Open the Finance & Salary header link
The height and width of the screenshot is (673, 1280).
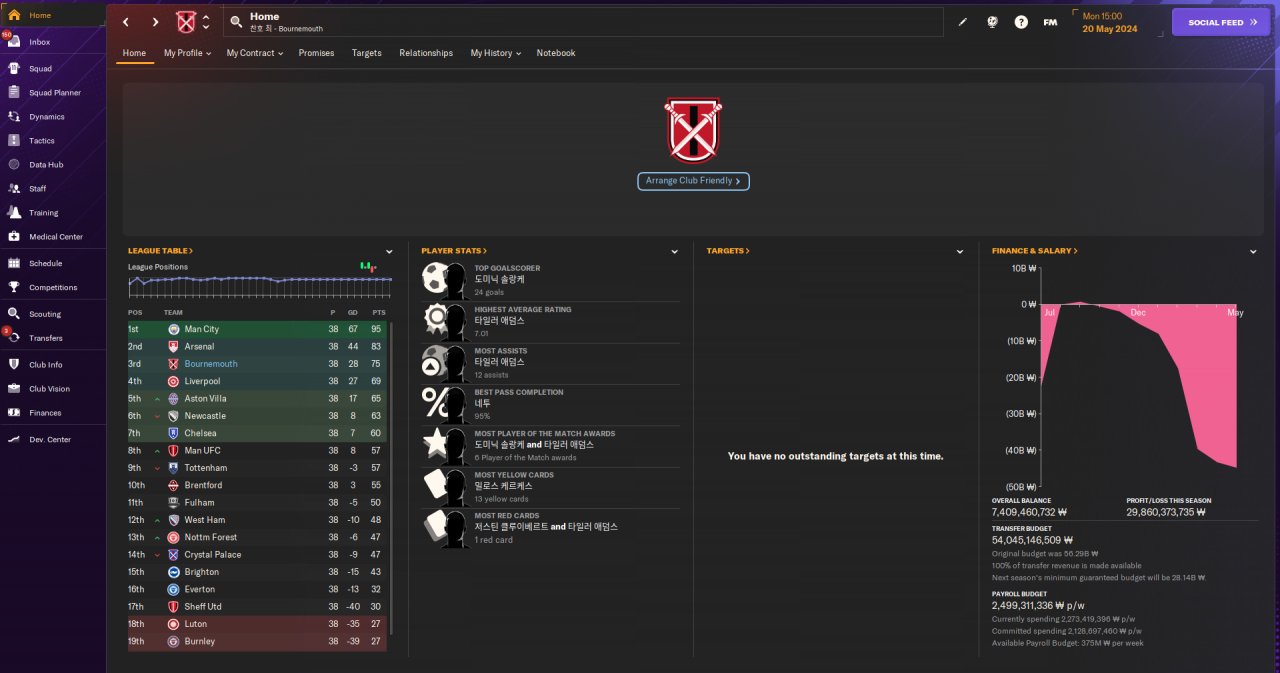1035,251
